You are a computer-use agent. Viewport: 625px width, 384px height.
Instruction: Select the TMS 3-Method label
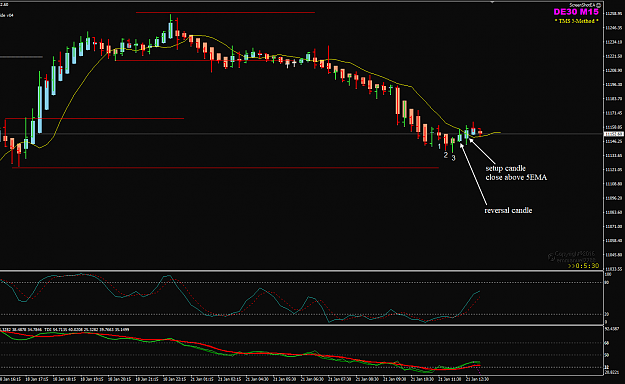coord(576,21)
